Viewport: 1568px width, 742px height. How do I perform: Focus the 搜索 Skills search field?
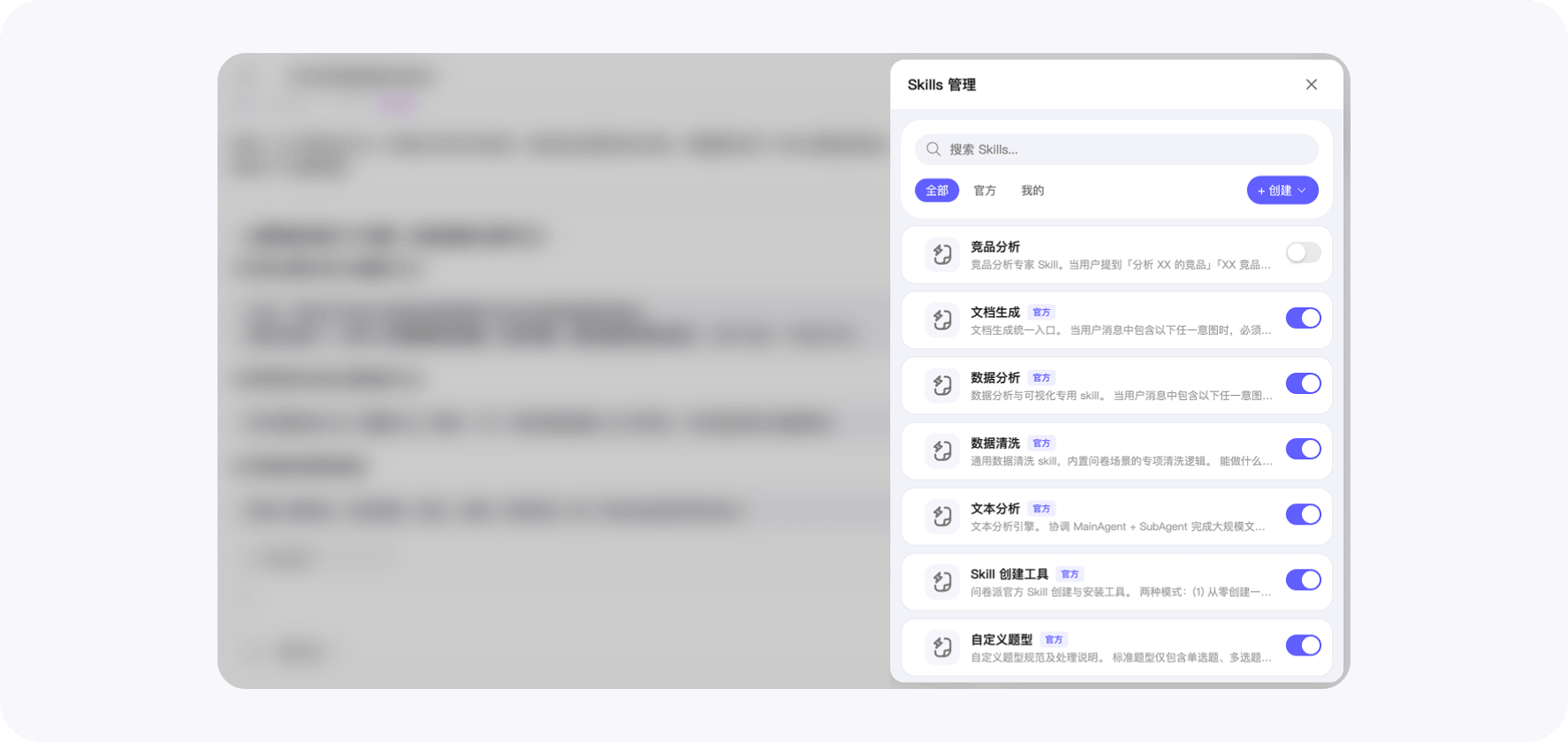(x=1116, y=149)
